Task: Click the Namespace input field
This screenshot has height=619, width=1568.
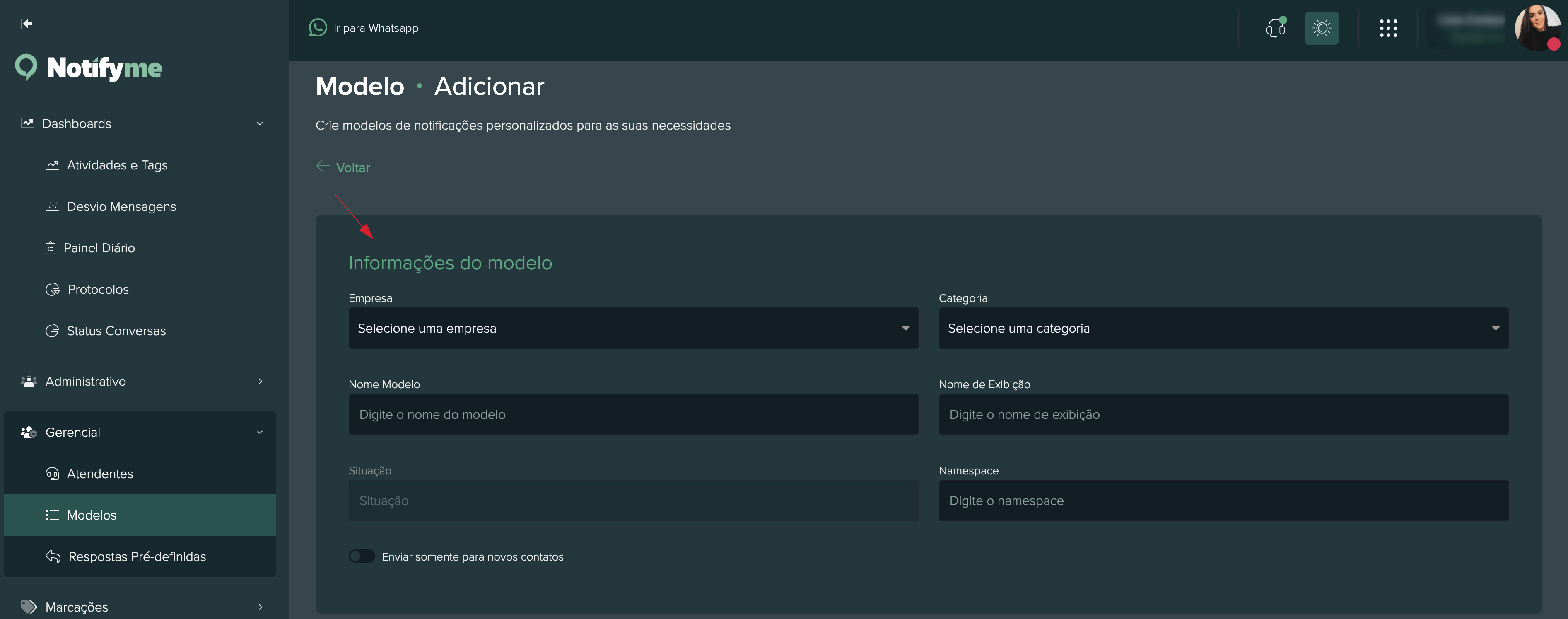Action: click(x=1223, y=501)
